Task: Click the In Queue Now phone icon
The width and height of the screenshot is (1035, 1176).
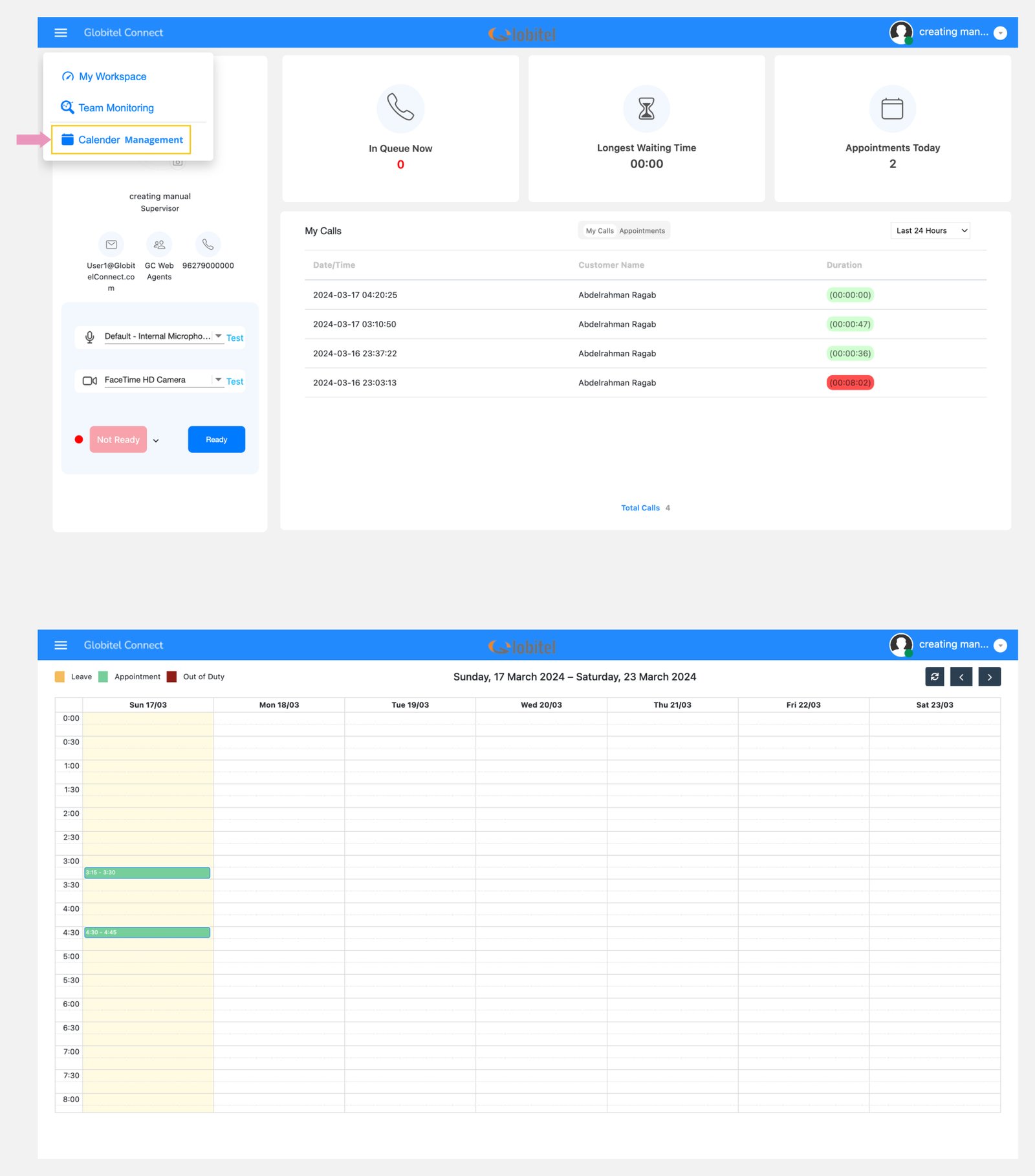Action: (400, 108)
